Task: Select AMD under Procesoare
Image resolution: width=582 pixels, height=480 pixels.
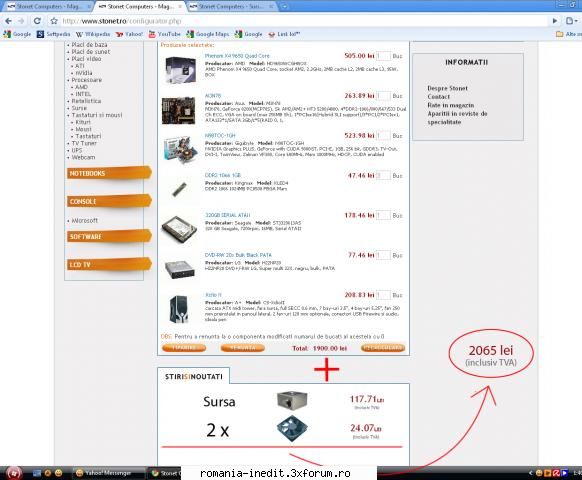Action: pos(81,87)
